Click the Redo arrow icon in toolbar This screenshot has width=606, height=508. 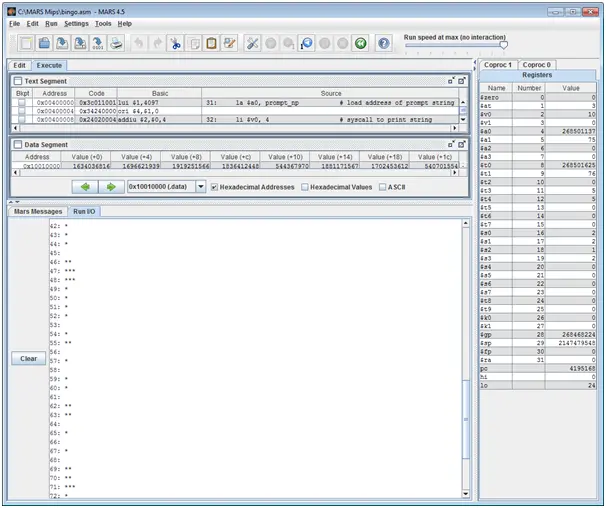coord(157,43)
